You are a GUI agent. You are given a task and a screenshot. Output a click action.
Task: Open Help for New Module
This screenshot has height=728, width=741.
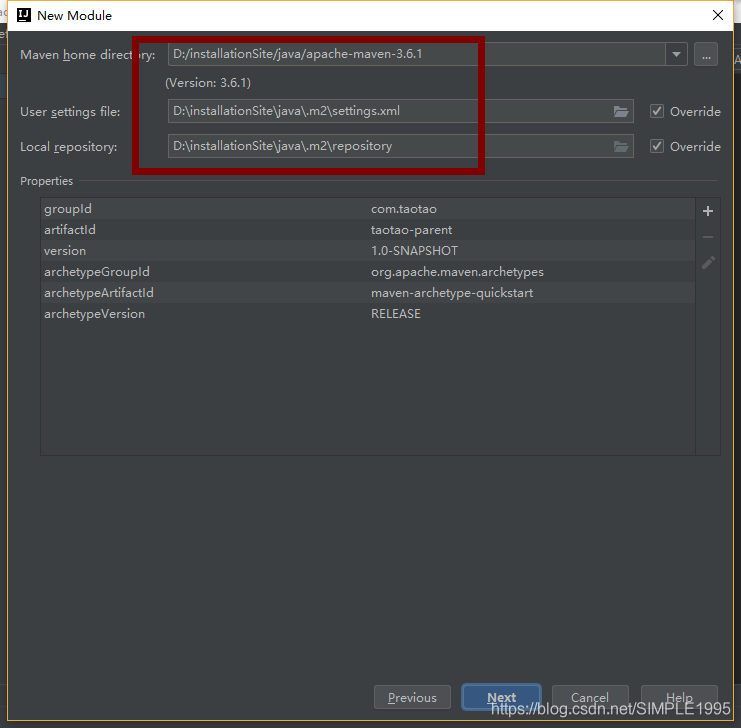click(679, 697)
